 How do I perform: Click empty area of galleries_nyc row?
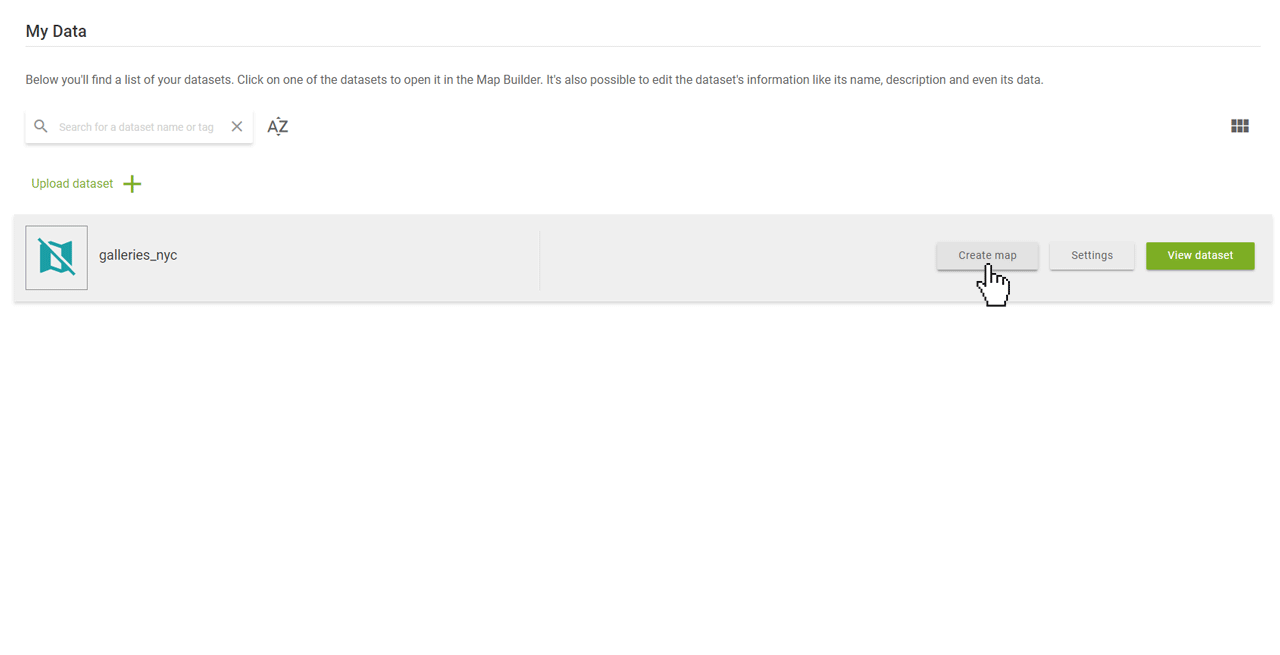[x=738, y=258]
